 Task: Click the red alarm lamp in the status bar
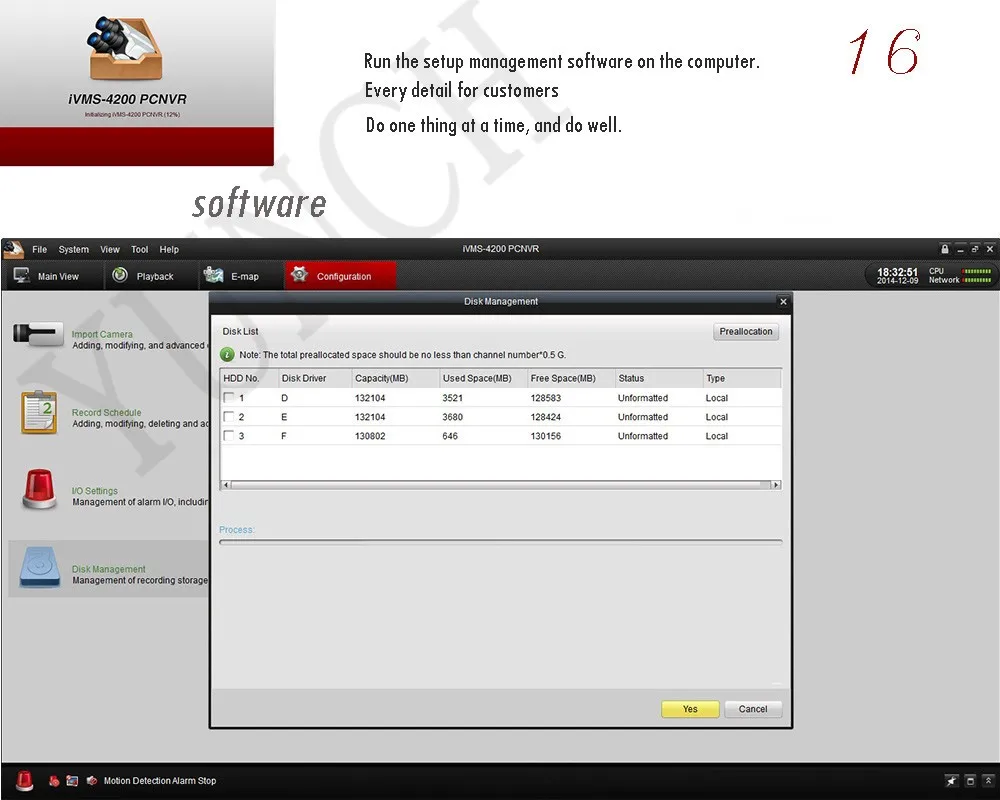click(24, 780)
